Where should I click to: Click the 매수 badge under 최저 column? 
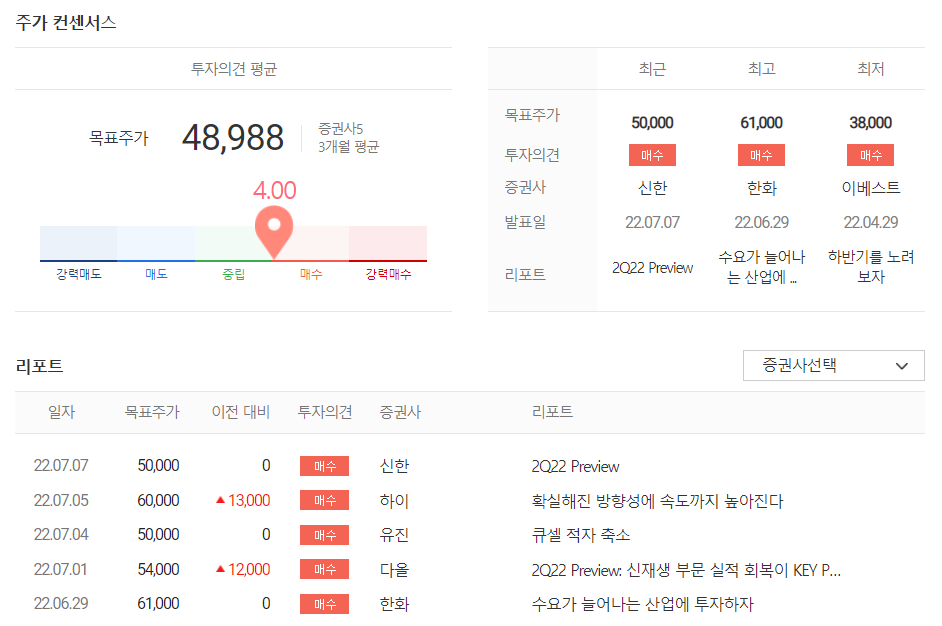tap(871, 155)
